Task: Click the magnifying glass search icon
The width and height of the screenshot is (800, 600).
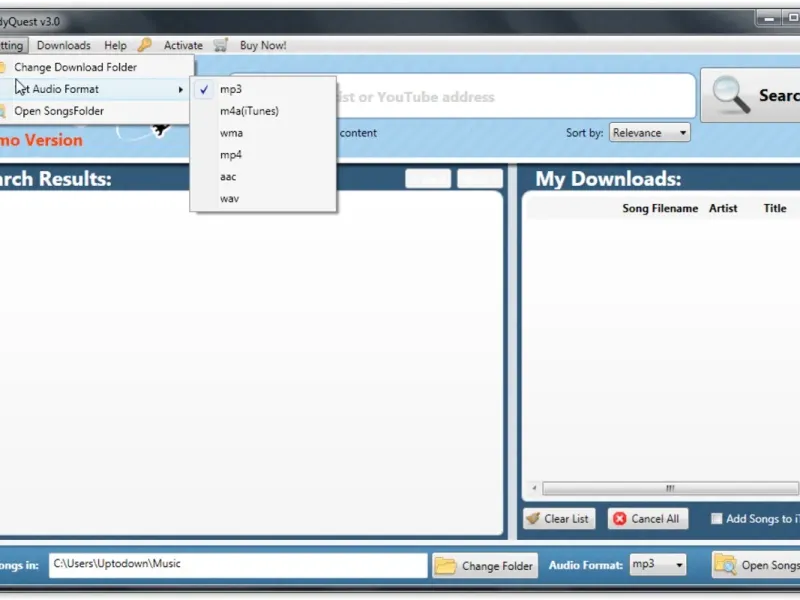Action: pyautogui.click(x=731, y=94)
